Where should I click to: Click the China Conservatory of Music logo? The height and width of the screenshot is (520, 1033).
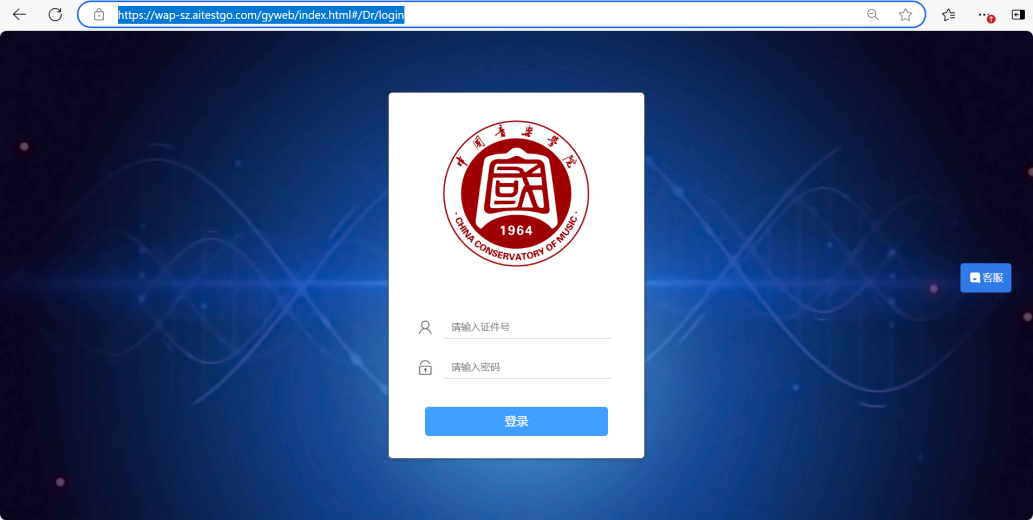tap(516, 194)
